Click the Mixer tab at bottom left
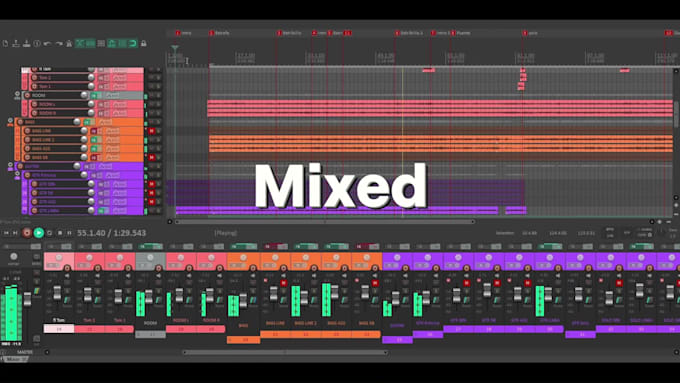 [x=15, y=360]
